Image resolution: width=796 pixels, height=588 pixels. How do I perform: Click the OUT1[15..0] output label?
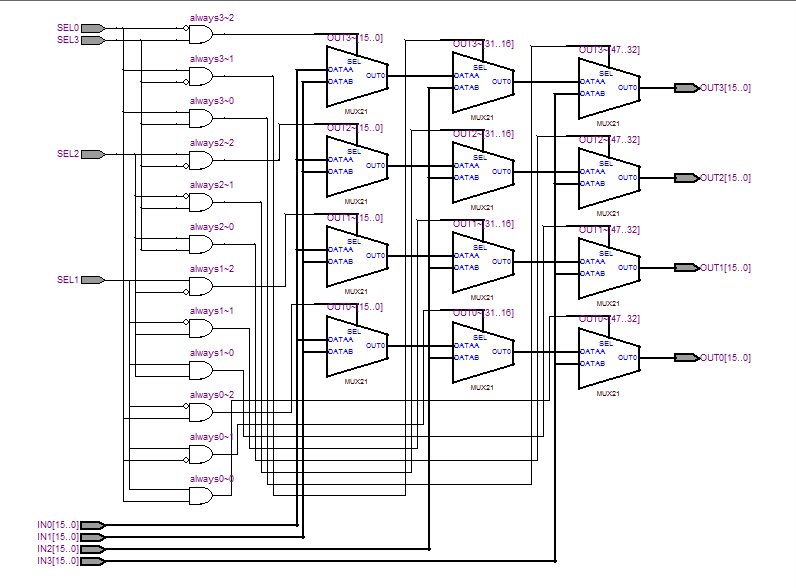(725, 268)
